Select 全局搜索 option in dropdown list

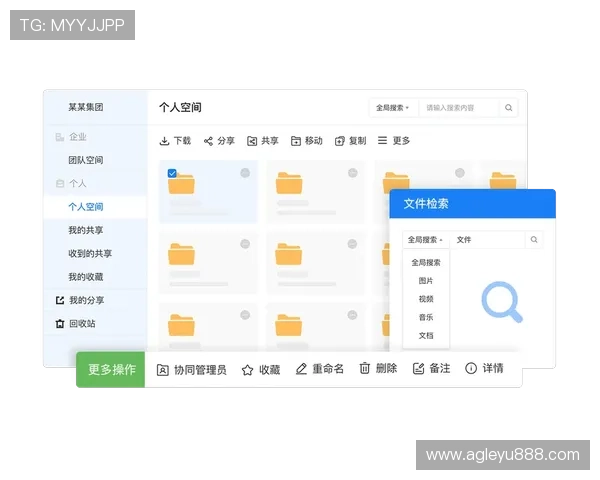(426, 263)
